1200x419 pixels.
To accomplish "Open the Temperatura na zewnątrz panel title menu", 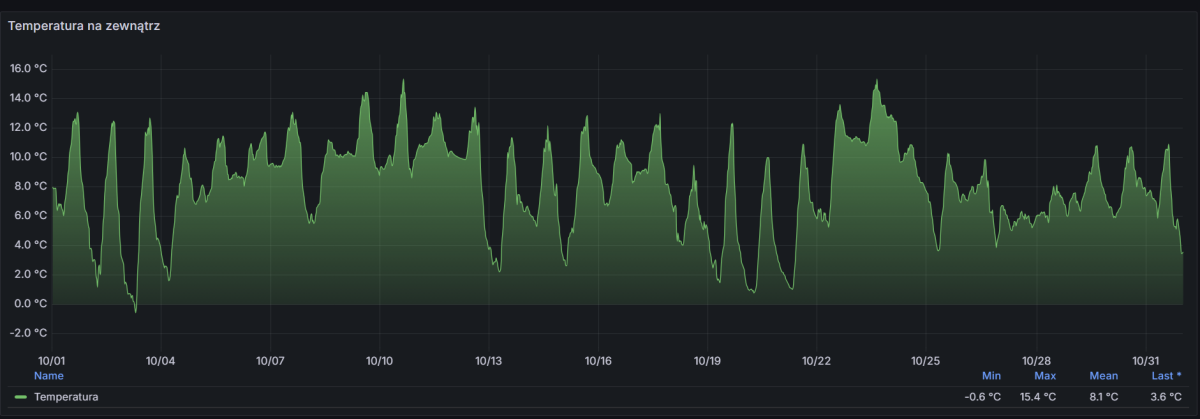I will click(x=84, y=26).
